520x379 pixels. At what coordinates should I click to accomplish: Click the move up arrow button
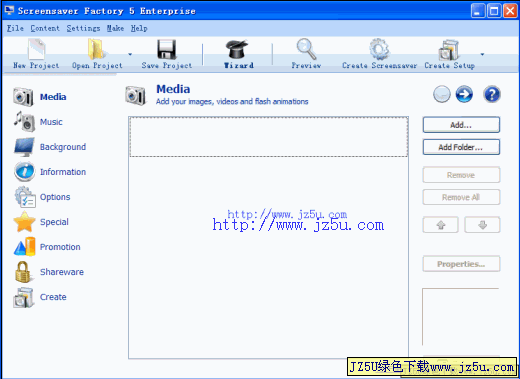click(x=441, y=225)
